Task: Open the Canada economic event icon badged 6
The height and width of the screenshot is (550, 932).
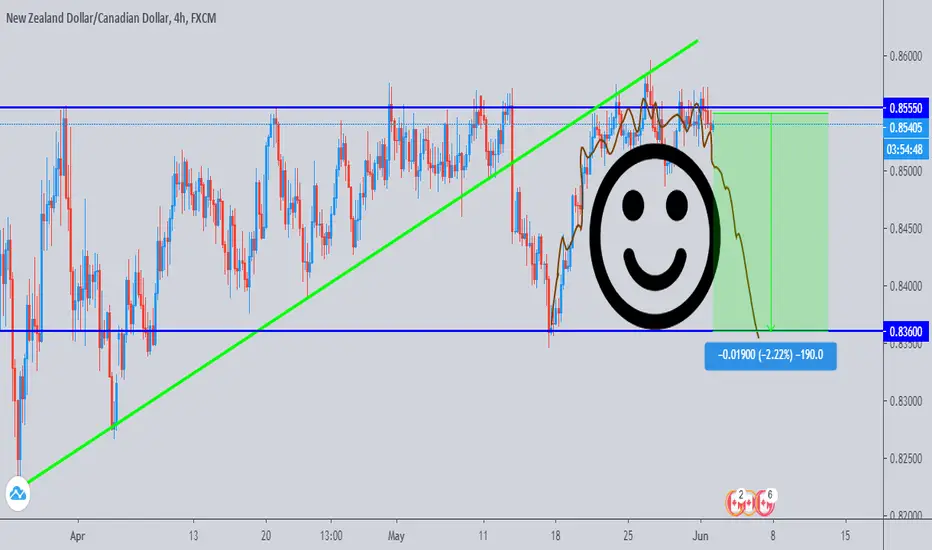Action: [765, 503]
